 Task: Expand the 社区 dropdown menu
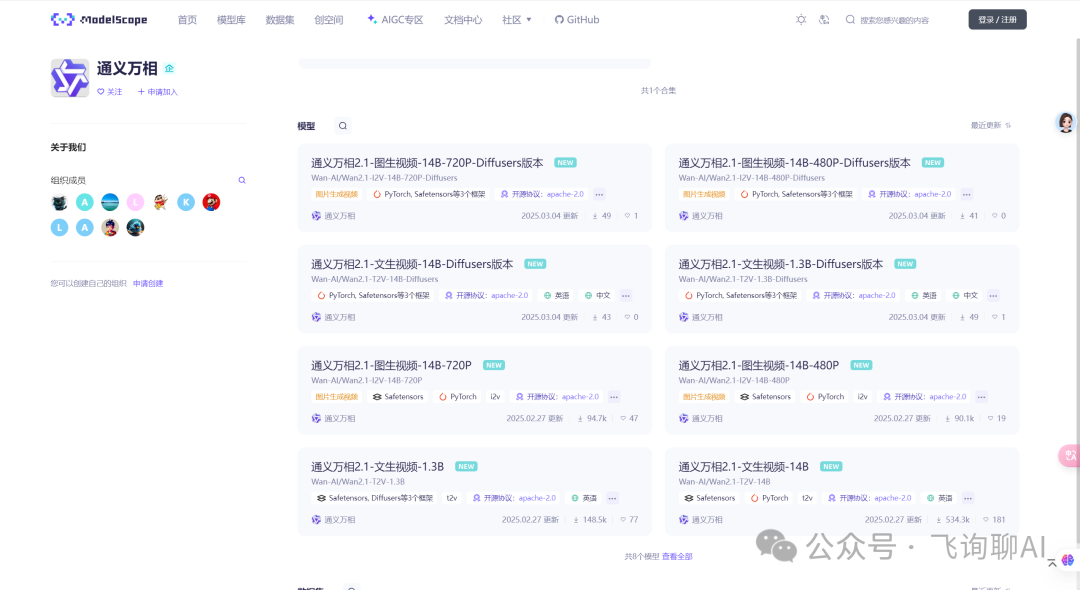point(517,20)
